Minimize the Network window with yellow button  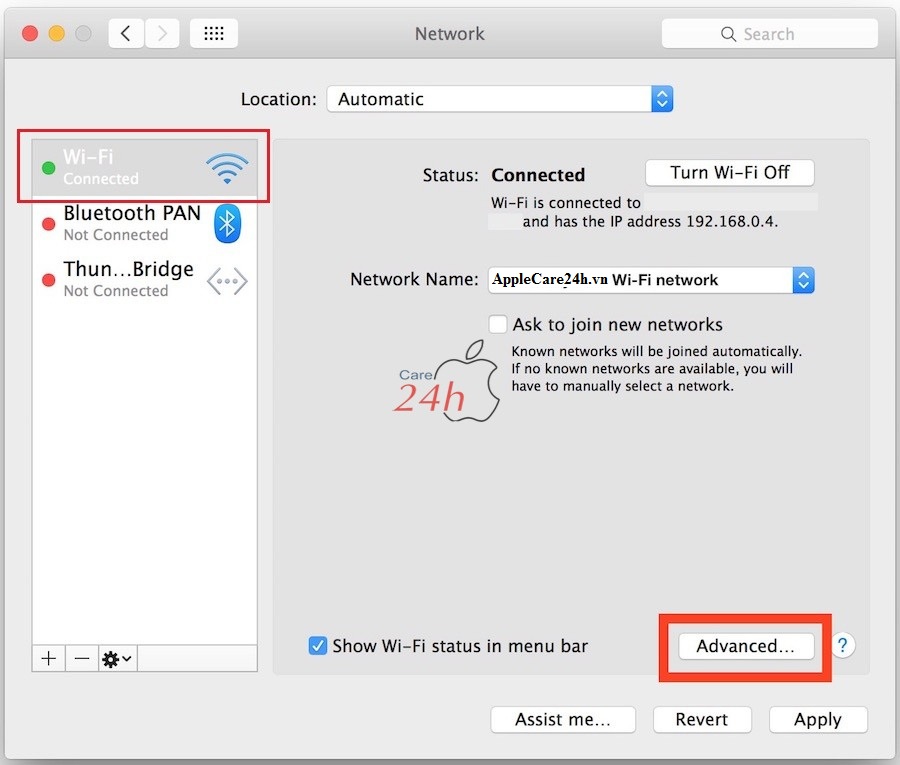[57, 33]
